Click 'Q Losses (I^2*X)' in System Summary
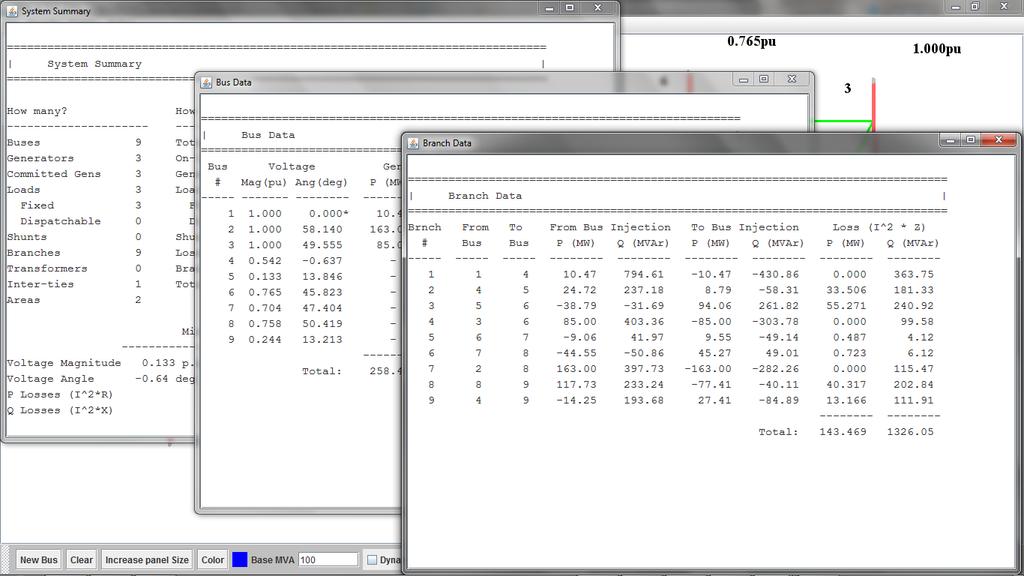Screen dimensions: 1024x576 click(x=59, y=410)
